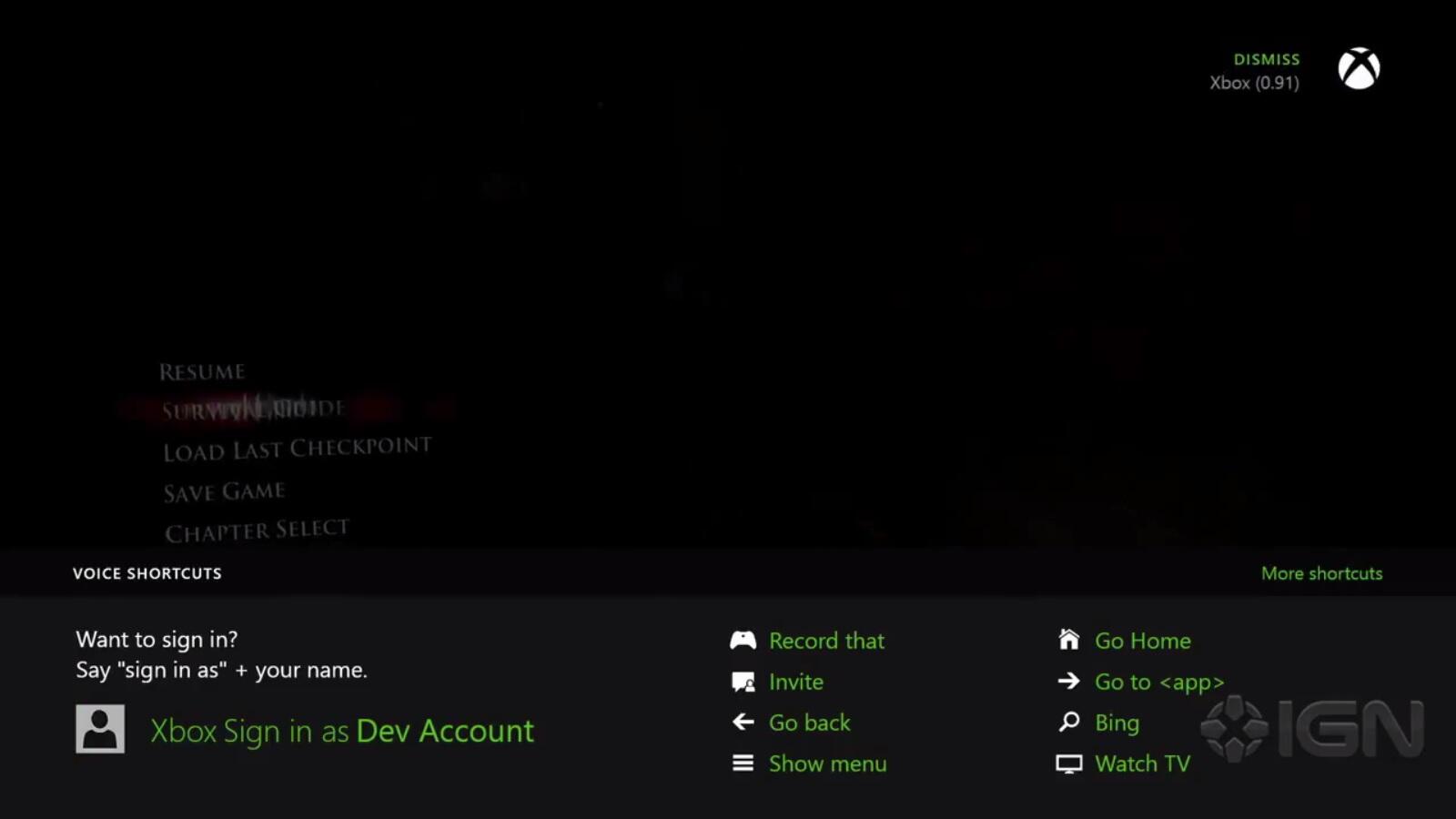Click the TV screen Watch TV icon
Screen dimensions: 1456x819
pyautogui.click(x=1069, y=763)
